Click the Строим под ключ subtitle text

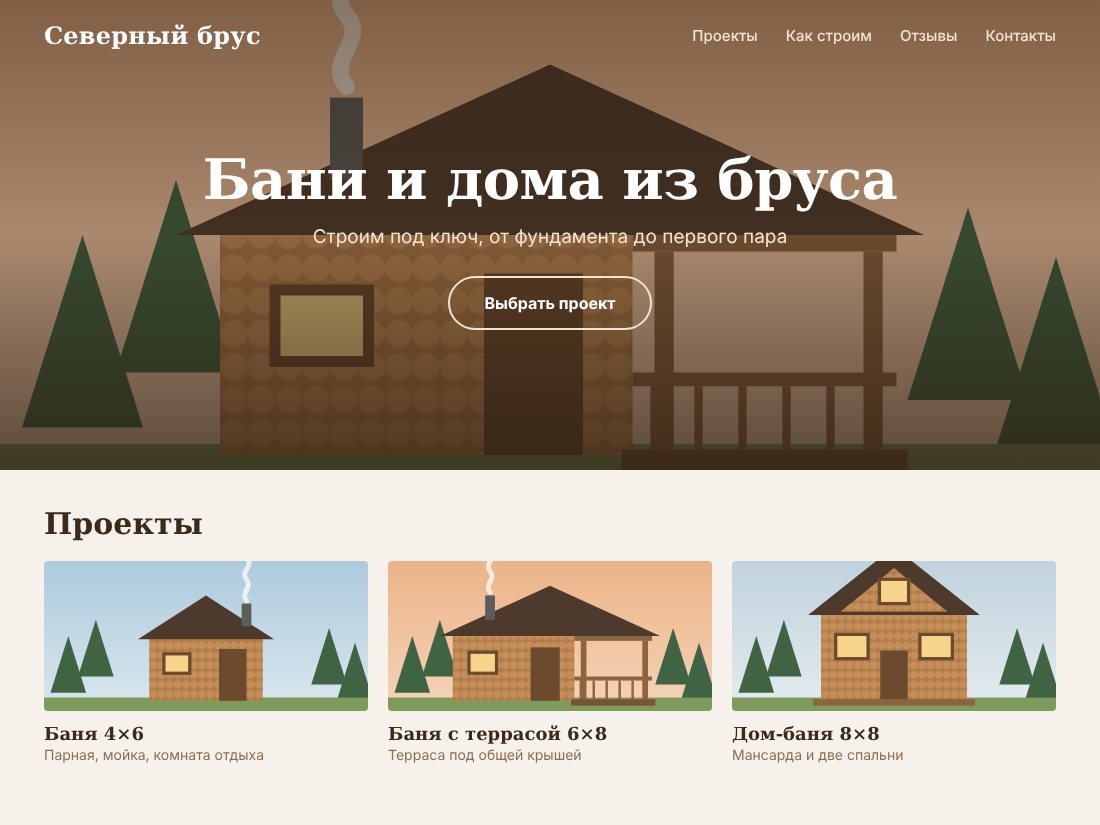[550, 237]
